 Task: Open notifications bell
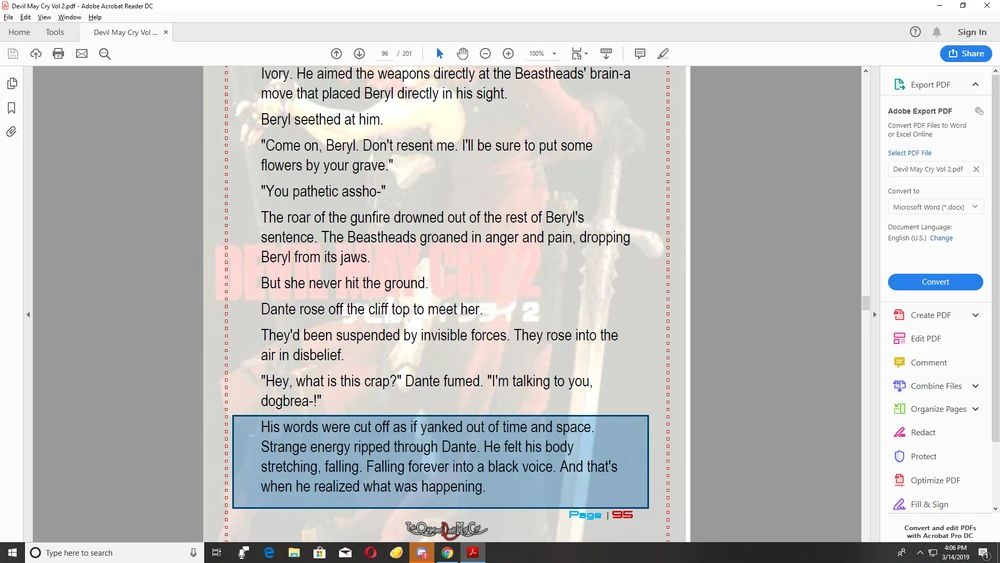tap(937, 32)
